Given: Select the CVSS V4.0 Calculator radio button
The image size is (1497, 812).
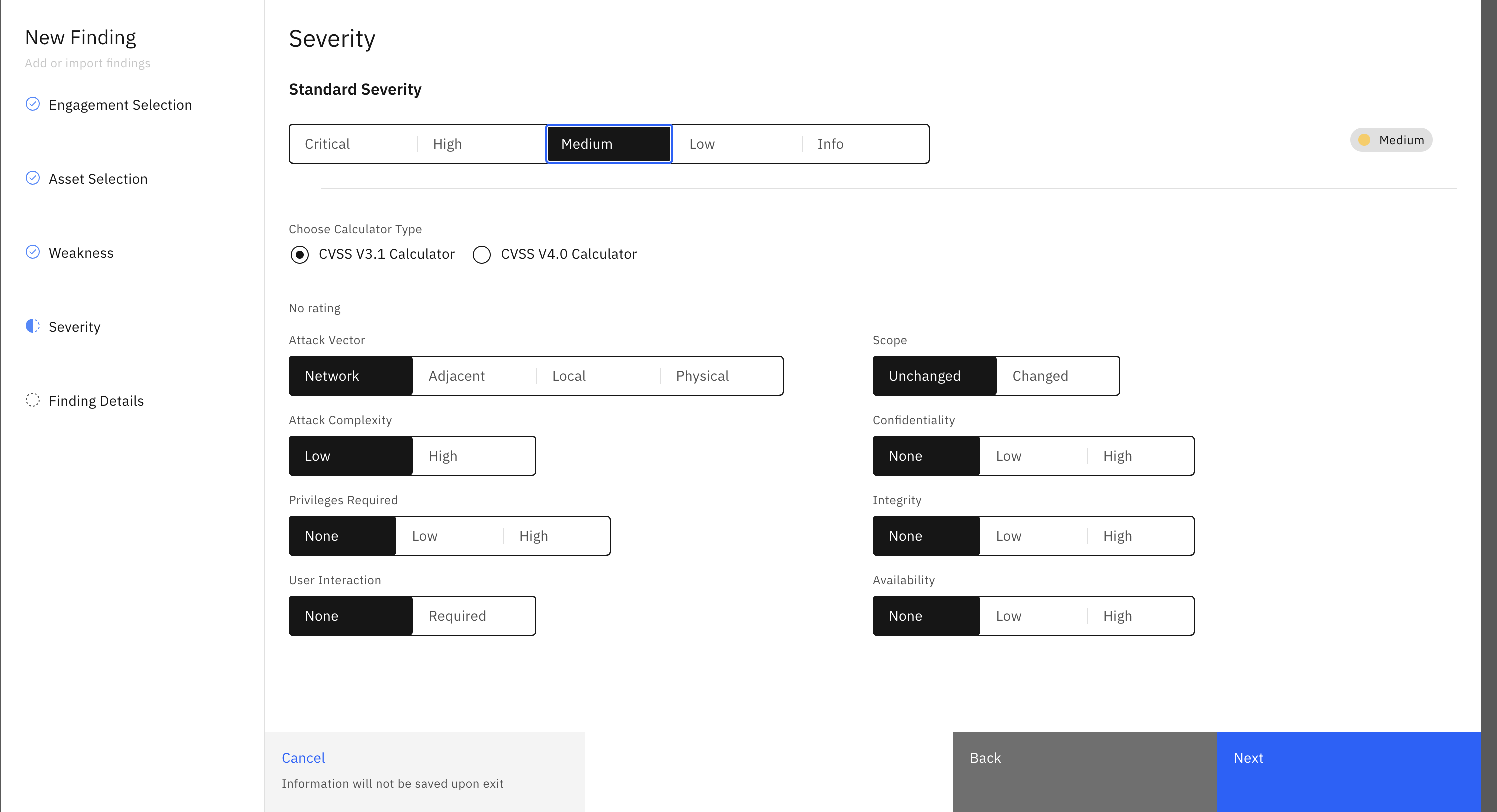Looking at the screenshot, I should tap(482, 255).
